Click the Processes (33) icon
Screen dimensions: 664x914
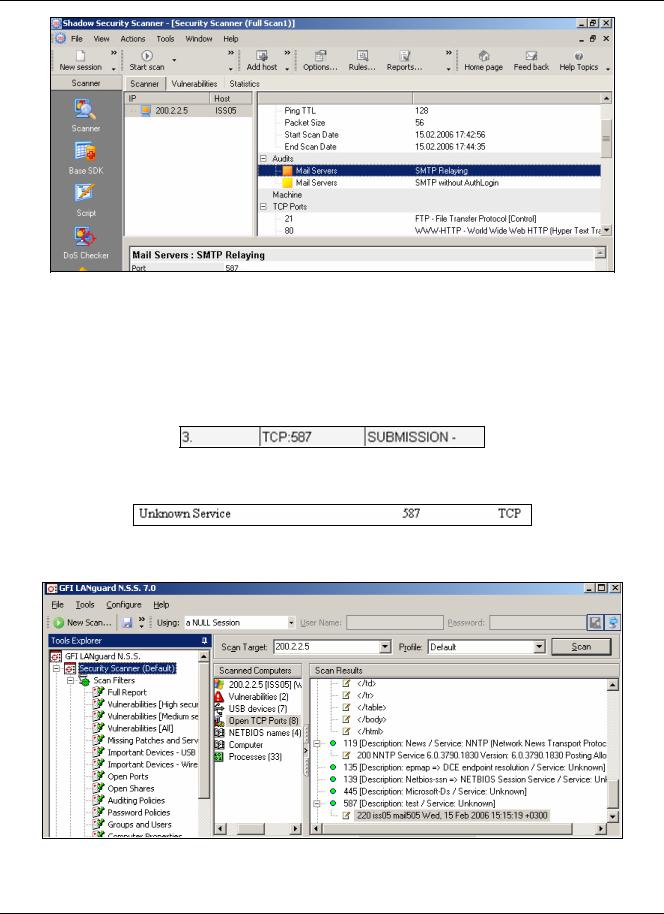click(x=219, y=757)
